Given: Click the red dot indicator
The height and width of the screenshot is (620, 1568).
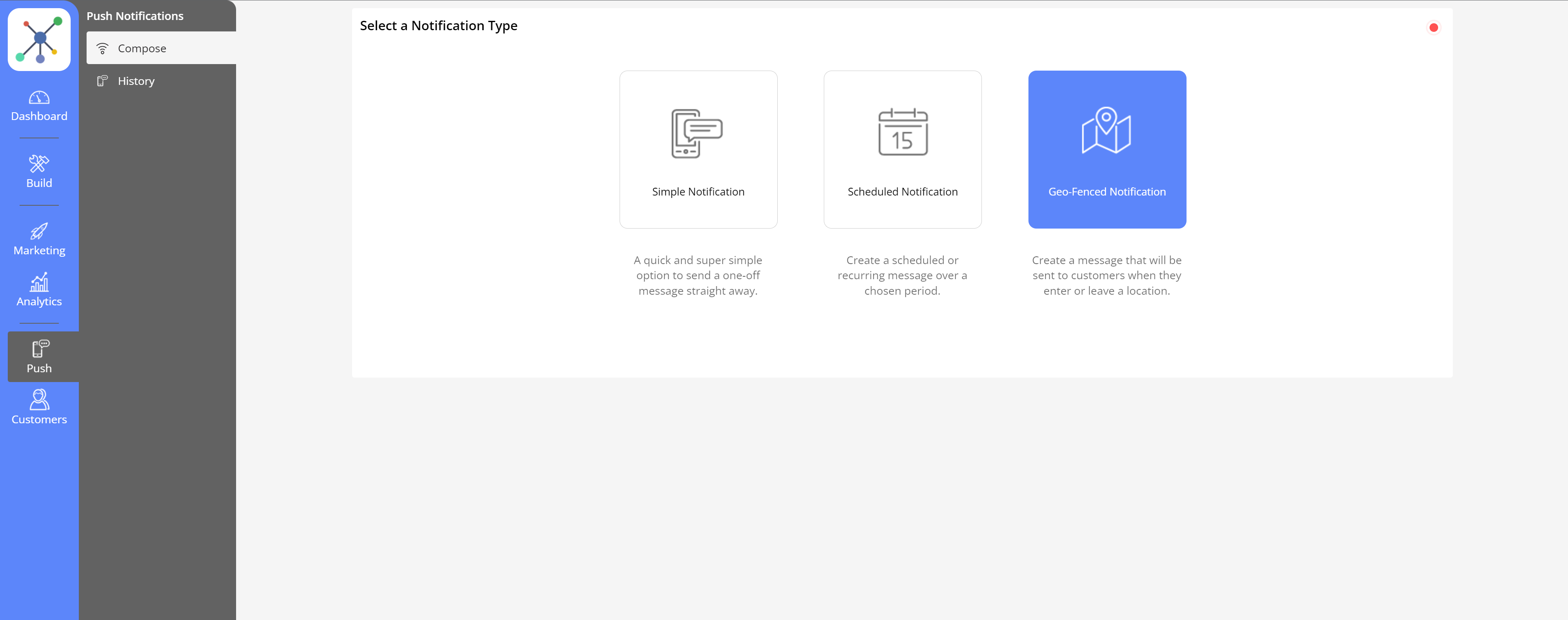Looking at the screenshot, I should [1433, 27].
